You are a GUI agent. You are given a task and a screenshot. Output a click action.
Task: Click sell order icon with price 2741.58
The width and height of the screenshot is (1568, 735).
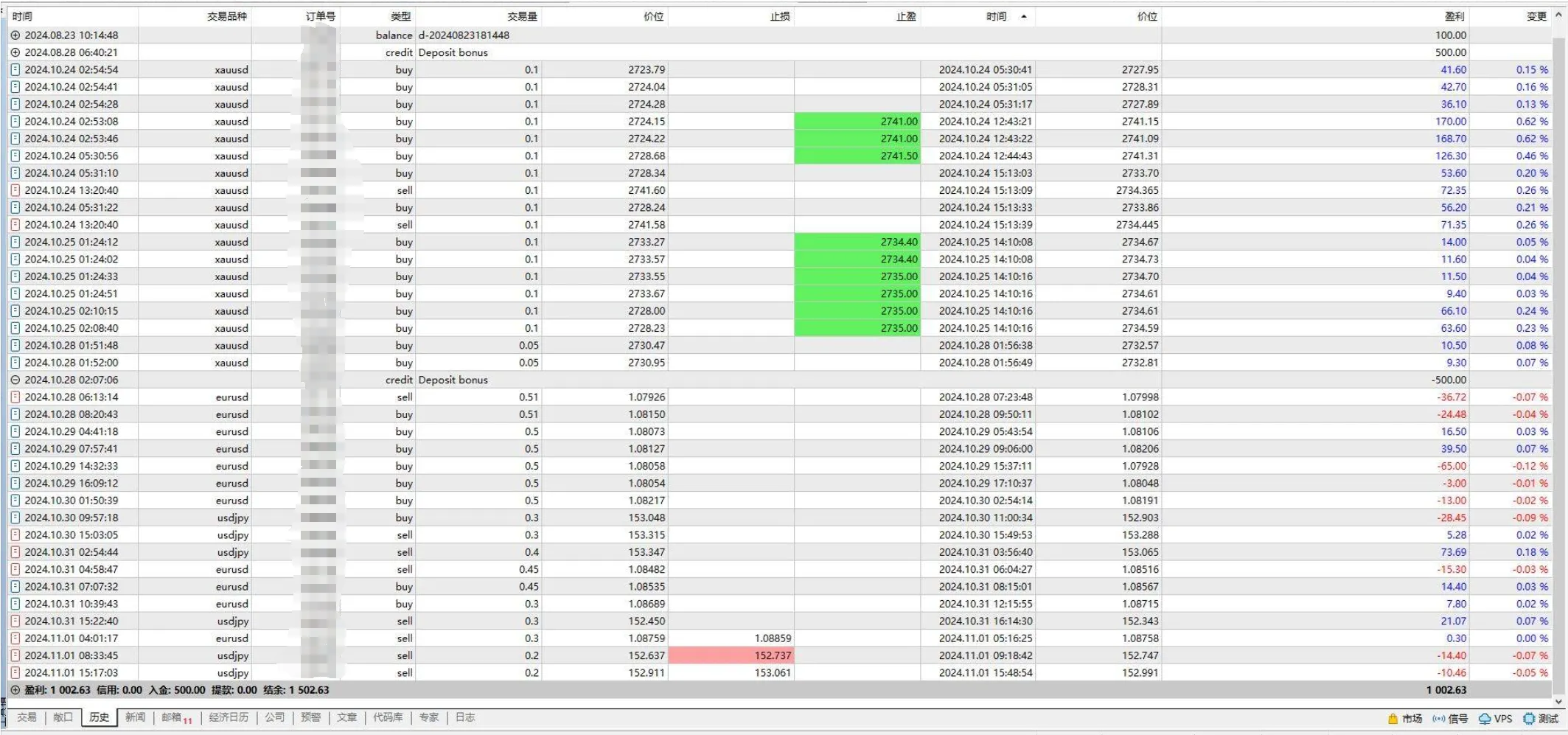click(15, 225)
